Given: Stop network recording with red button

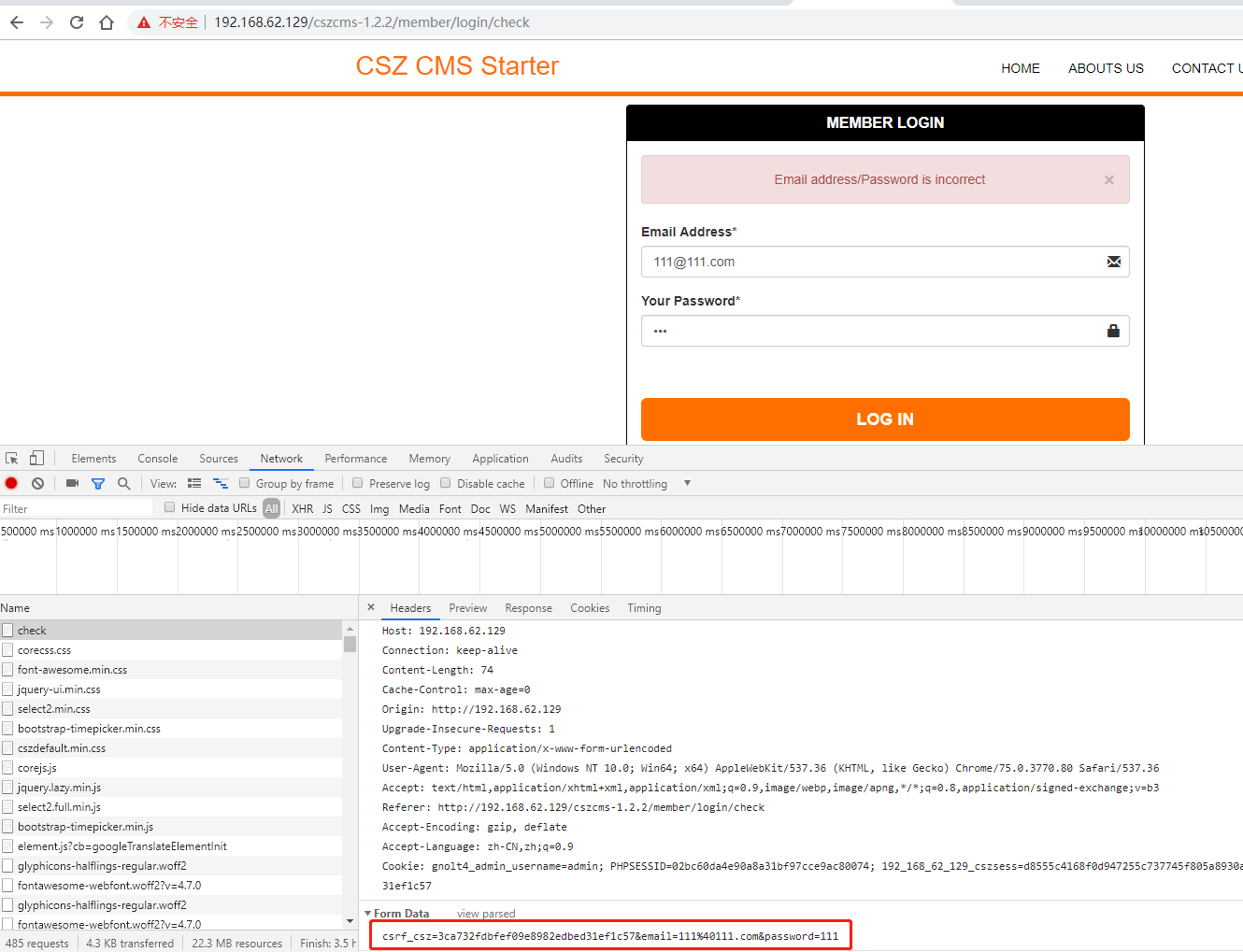Looking at the screenshot, I should point(11,483).
